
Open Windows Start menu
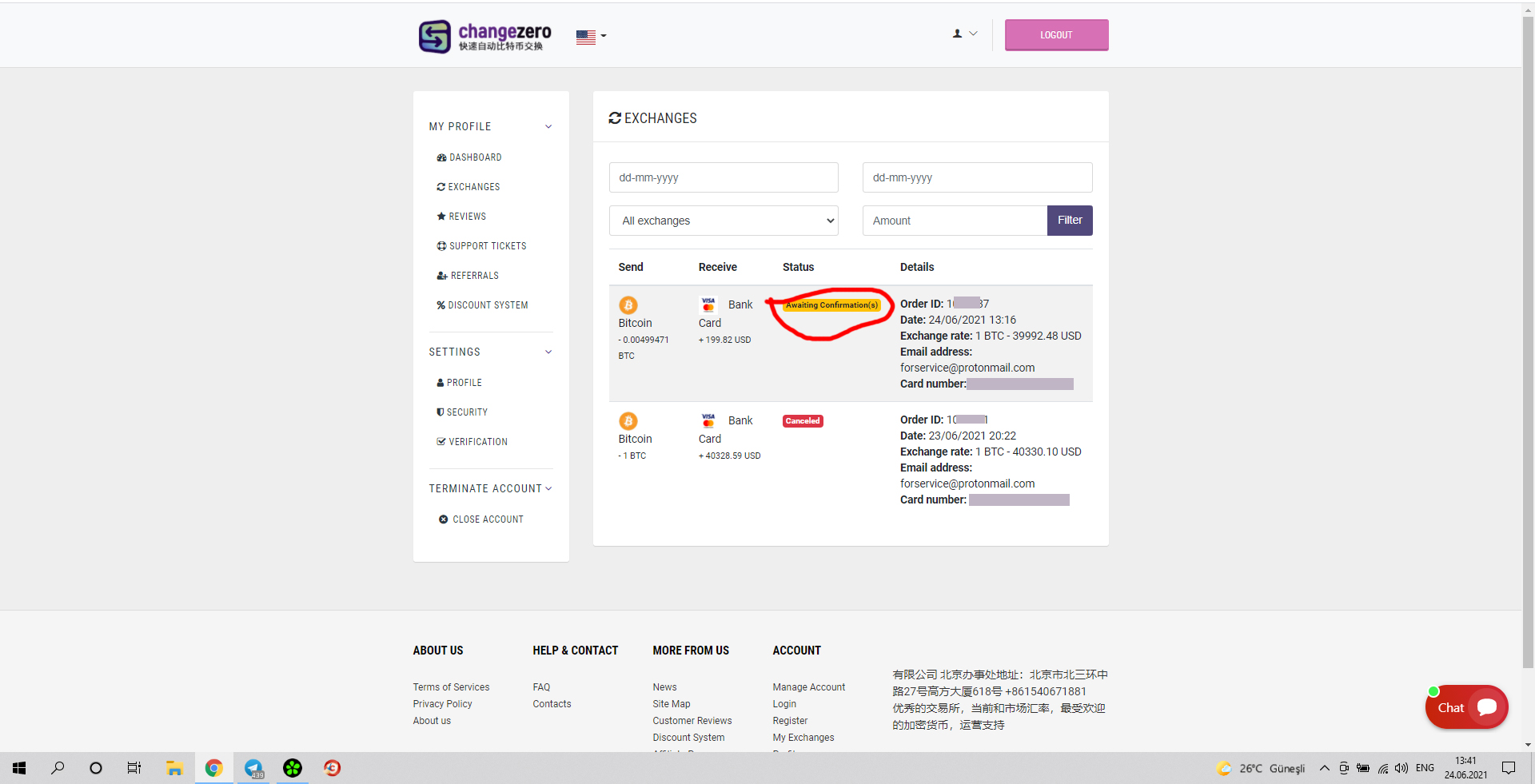(19, 768)
